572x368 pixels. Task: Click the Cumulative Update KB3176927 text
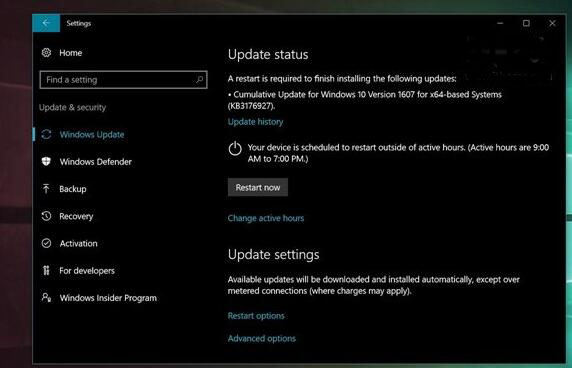(365, 100)
